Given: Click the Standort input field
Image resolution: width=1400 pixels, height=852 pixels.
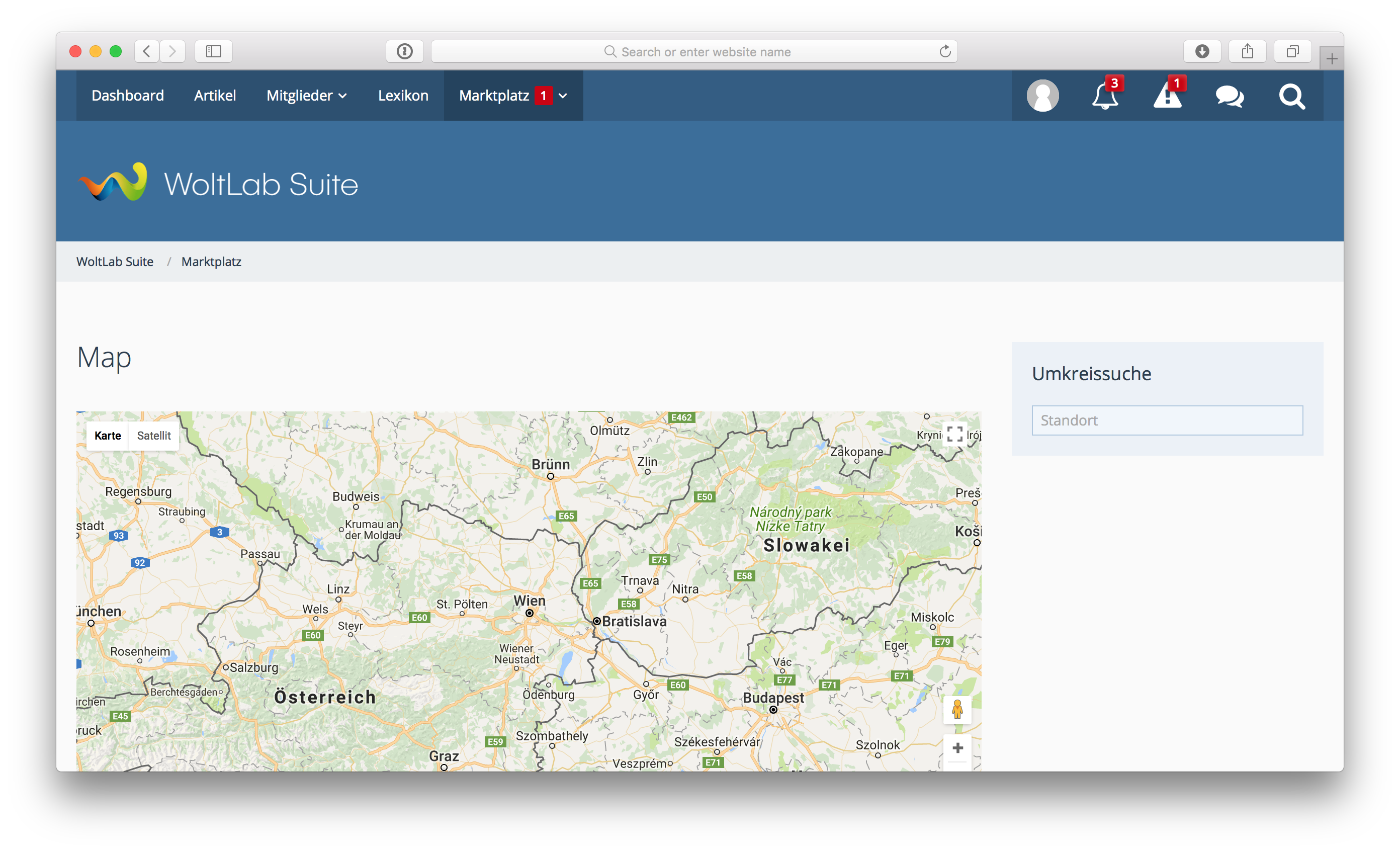Looking at the screenshot, I should [1167, 420].
